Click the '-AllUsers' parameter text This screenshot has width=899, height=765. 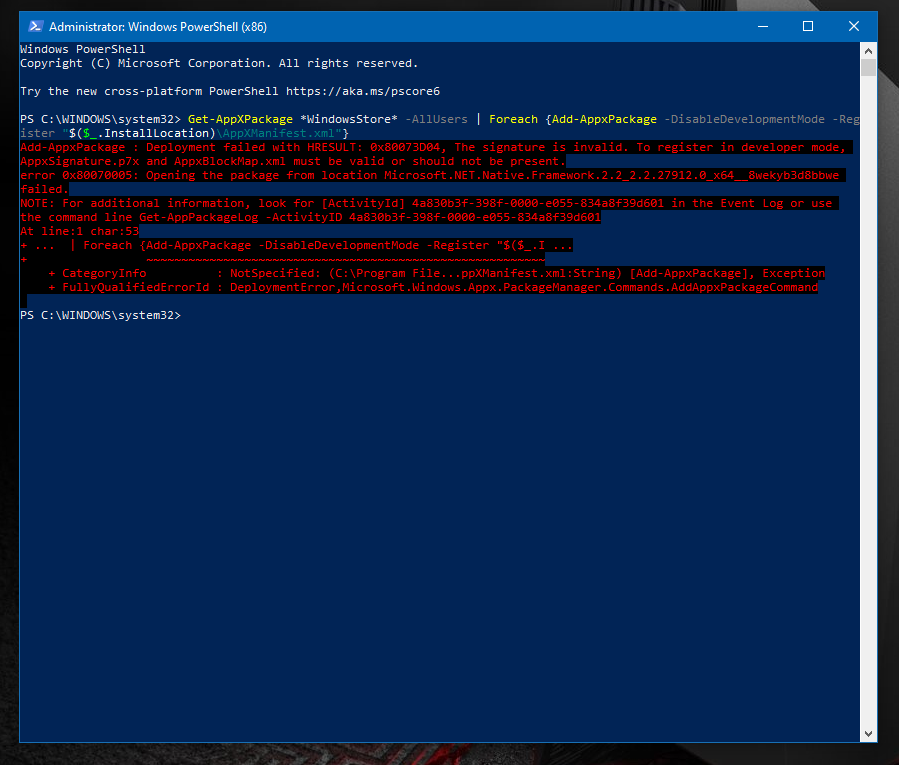click(x=436, y=119)
